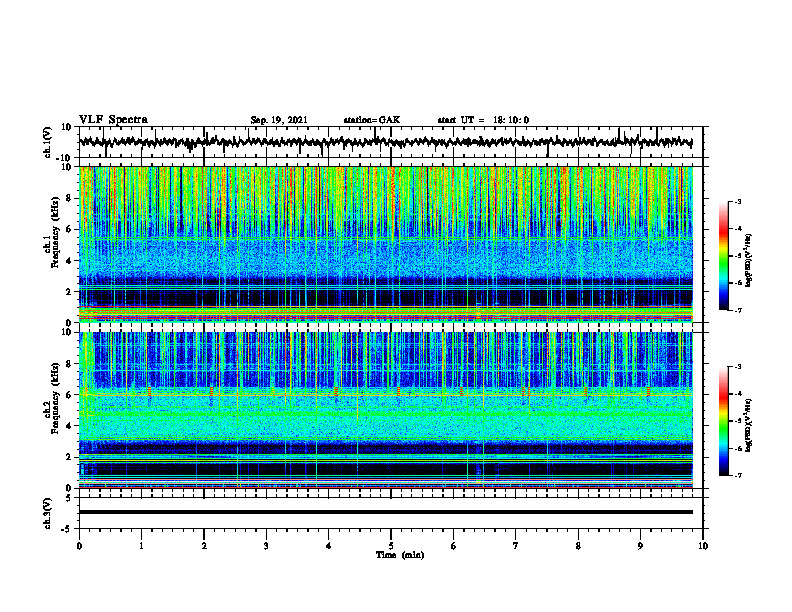Select the "start UT = 18:10:0" text
The width and height of the screenshot is (792, 612).
coord(483,120)
